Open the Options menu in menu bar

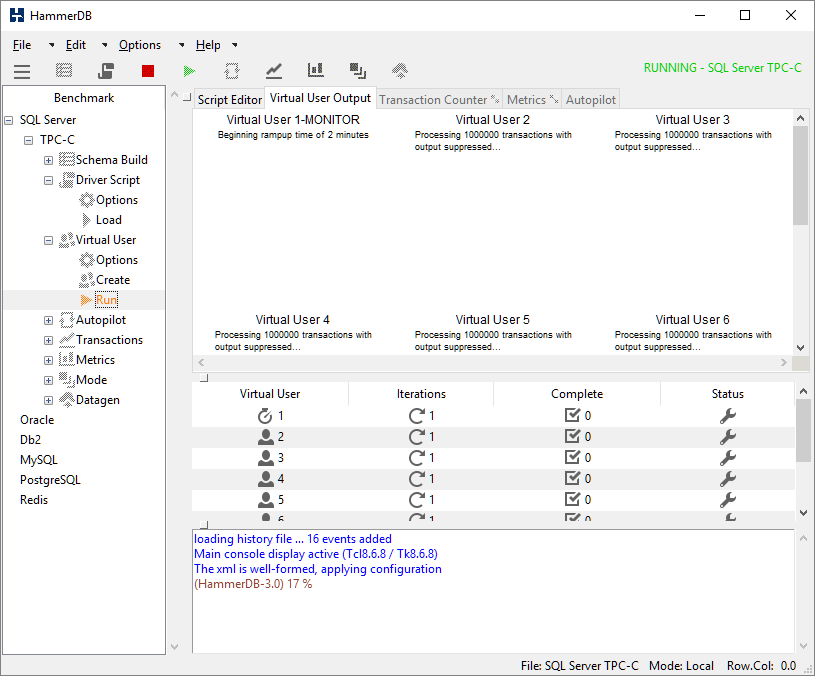coord(140,45)
